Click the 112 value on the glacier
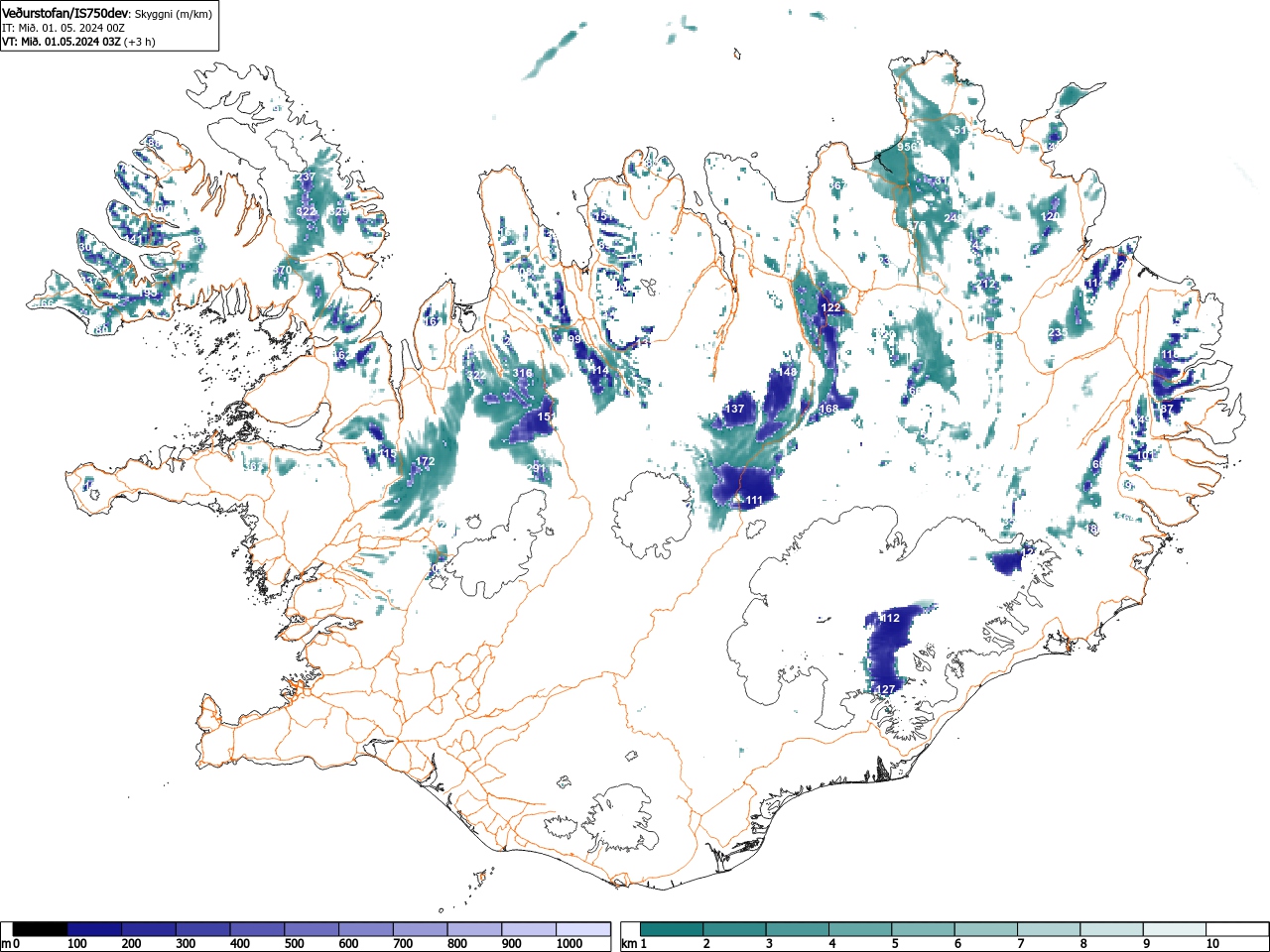Viewport: 1270px width, 952px height. click(x=891, y=618)
